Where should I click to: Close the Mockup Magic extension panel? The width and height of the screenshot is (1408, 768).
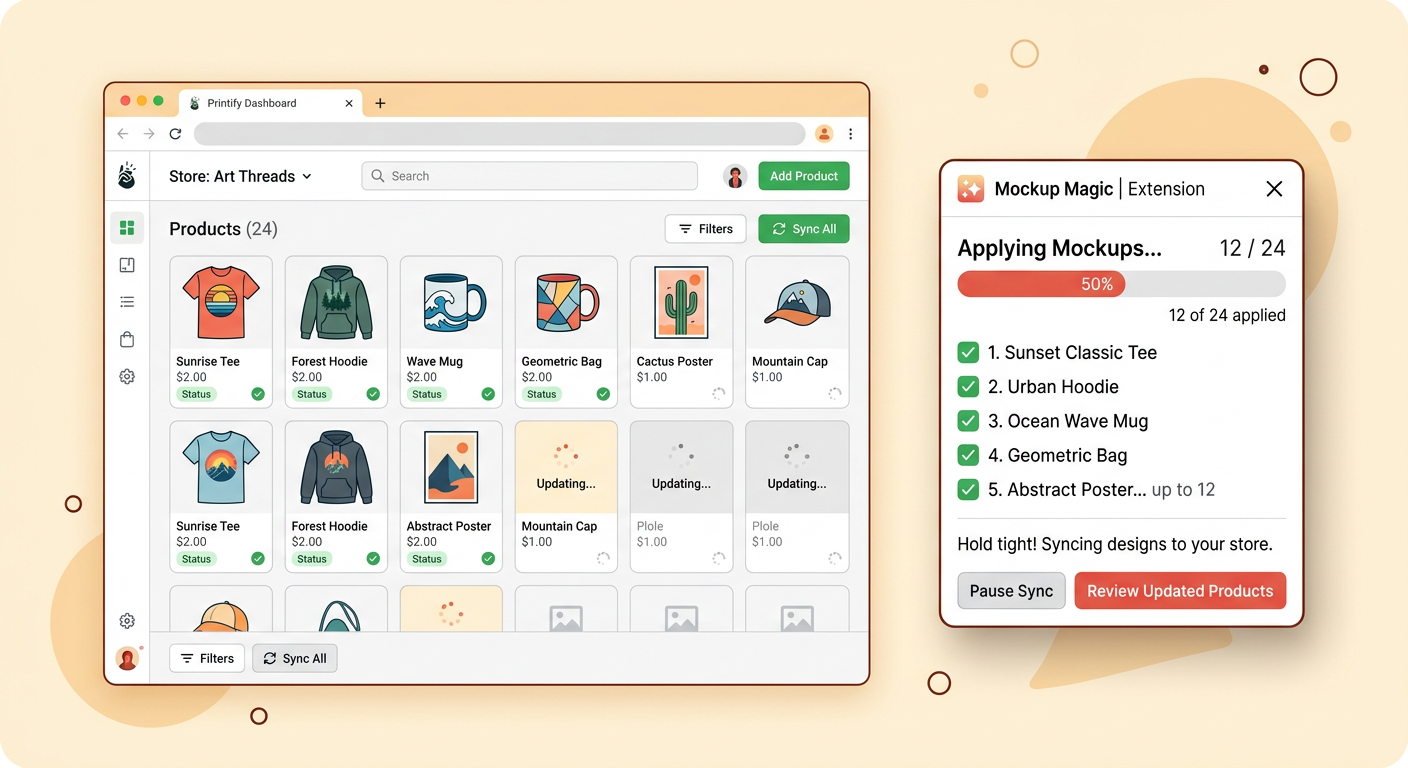coord(1274,189)
